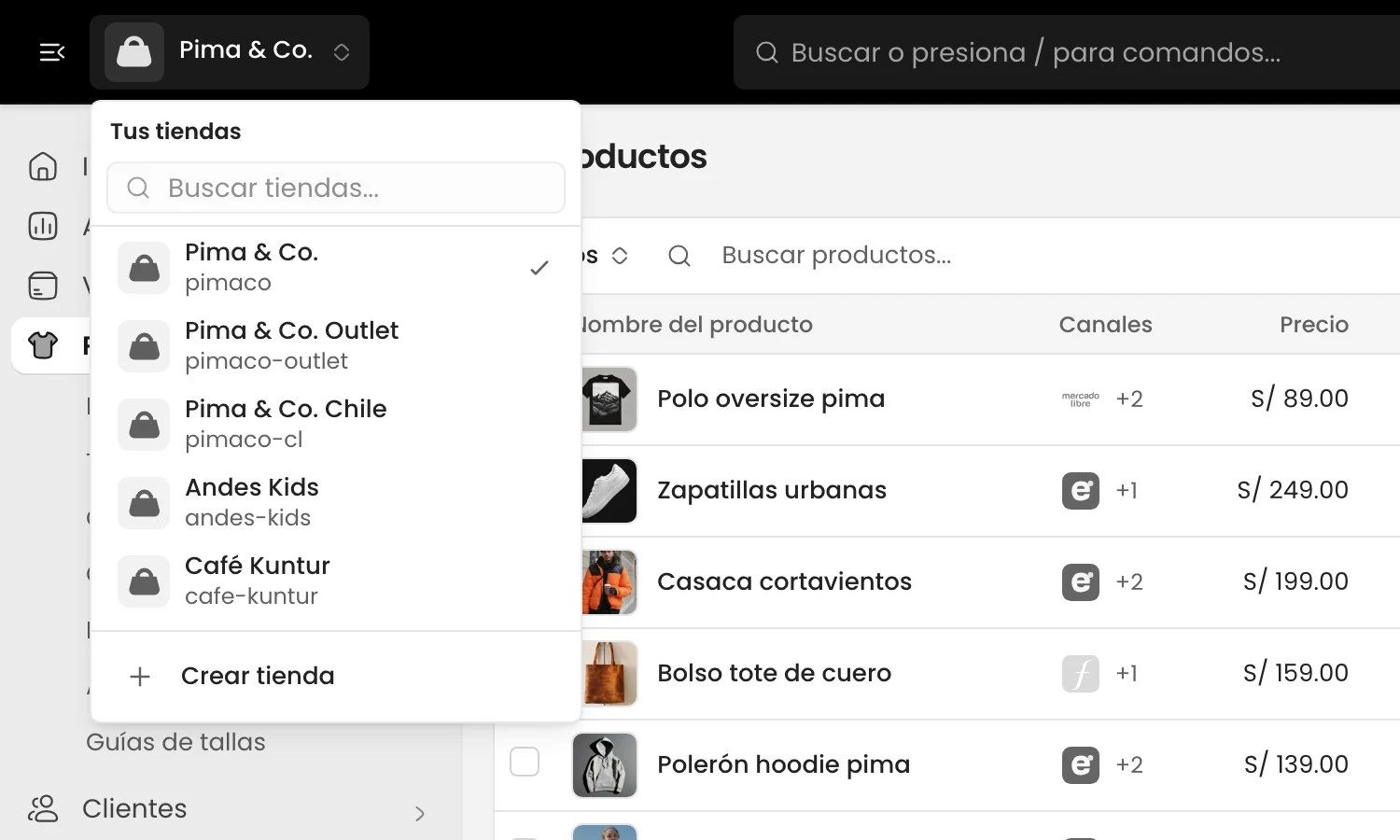
Task: Tick the Polerón hoodie pima checkbox
Action: 525,762
